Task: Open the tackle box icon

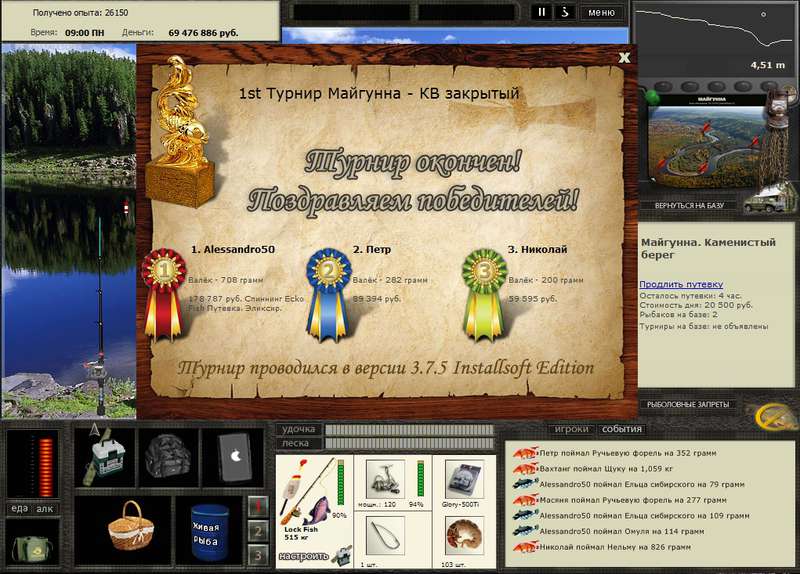Action: coord(104,457)
